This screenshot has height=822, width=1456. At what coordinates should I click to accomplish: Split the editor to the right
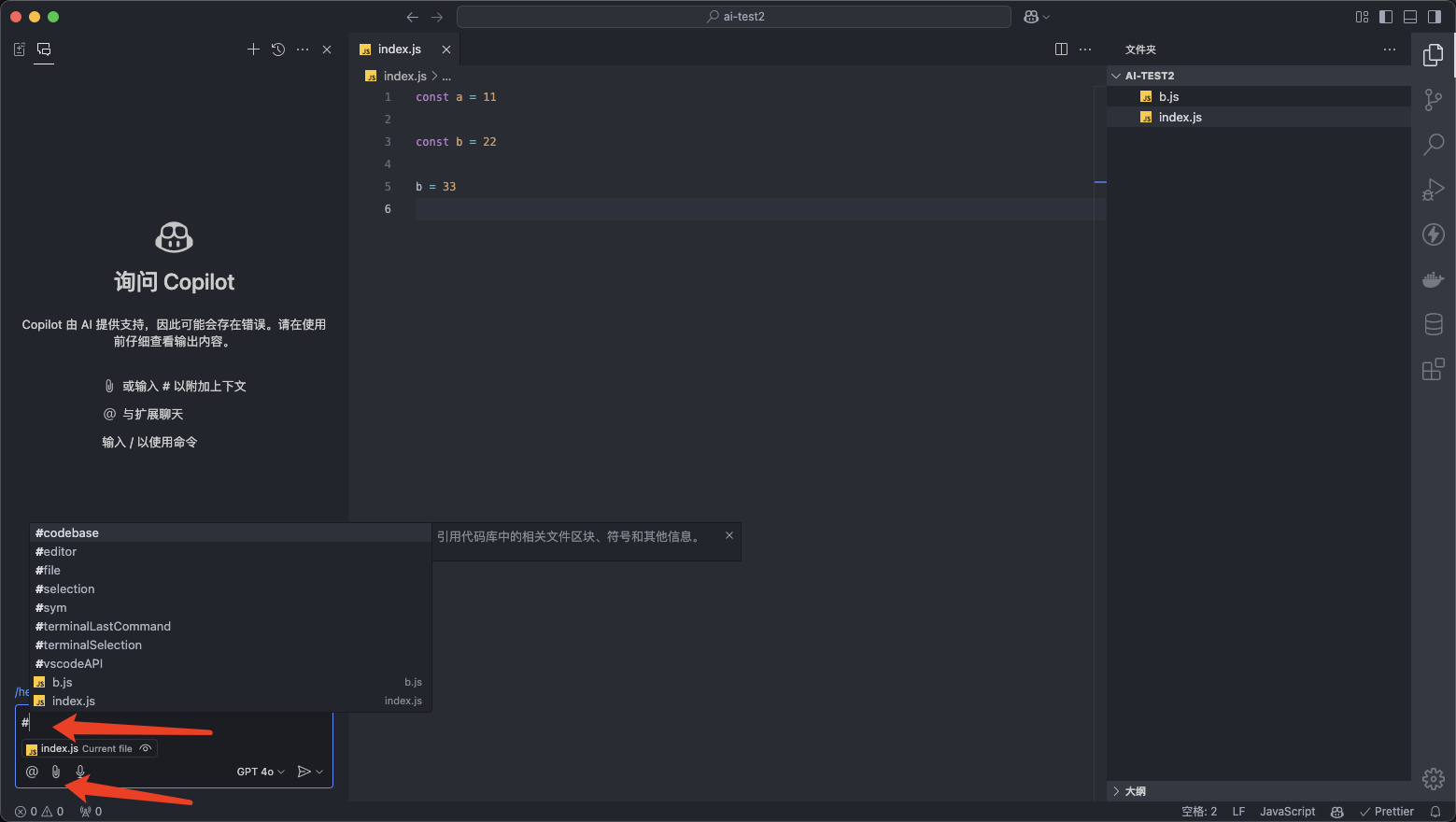click(x=1061, y=50)
